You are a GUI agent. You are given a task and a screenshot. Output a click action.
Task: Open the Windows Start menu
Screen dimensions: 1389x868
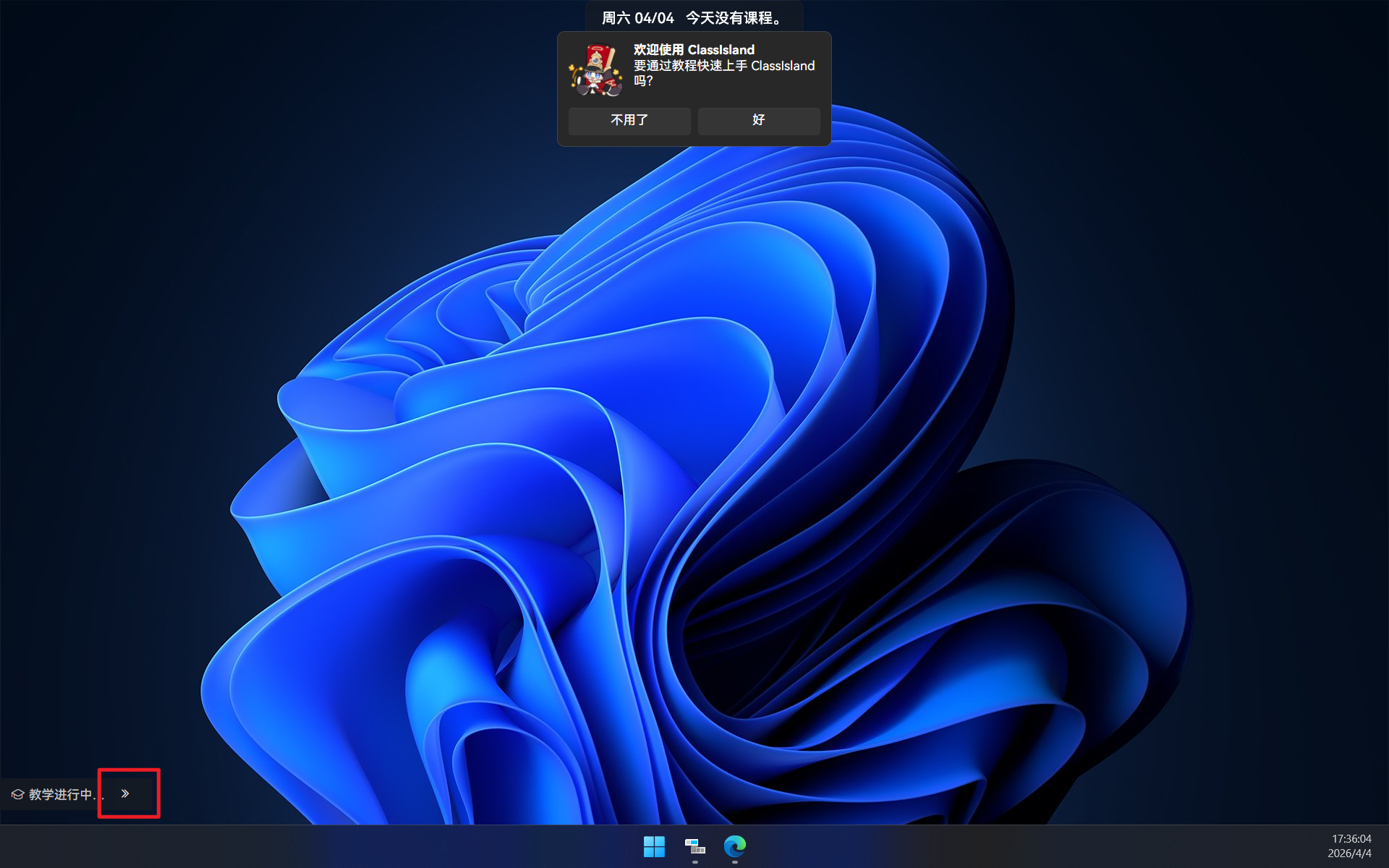click(654, 846)
